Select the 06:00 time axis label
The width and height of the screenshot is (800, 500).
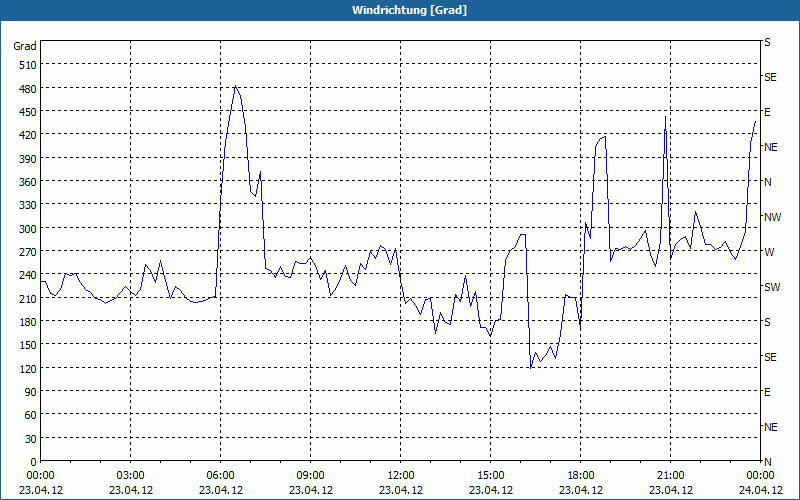tap(220, 476)
